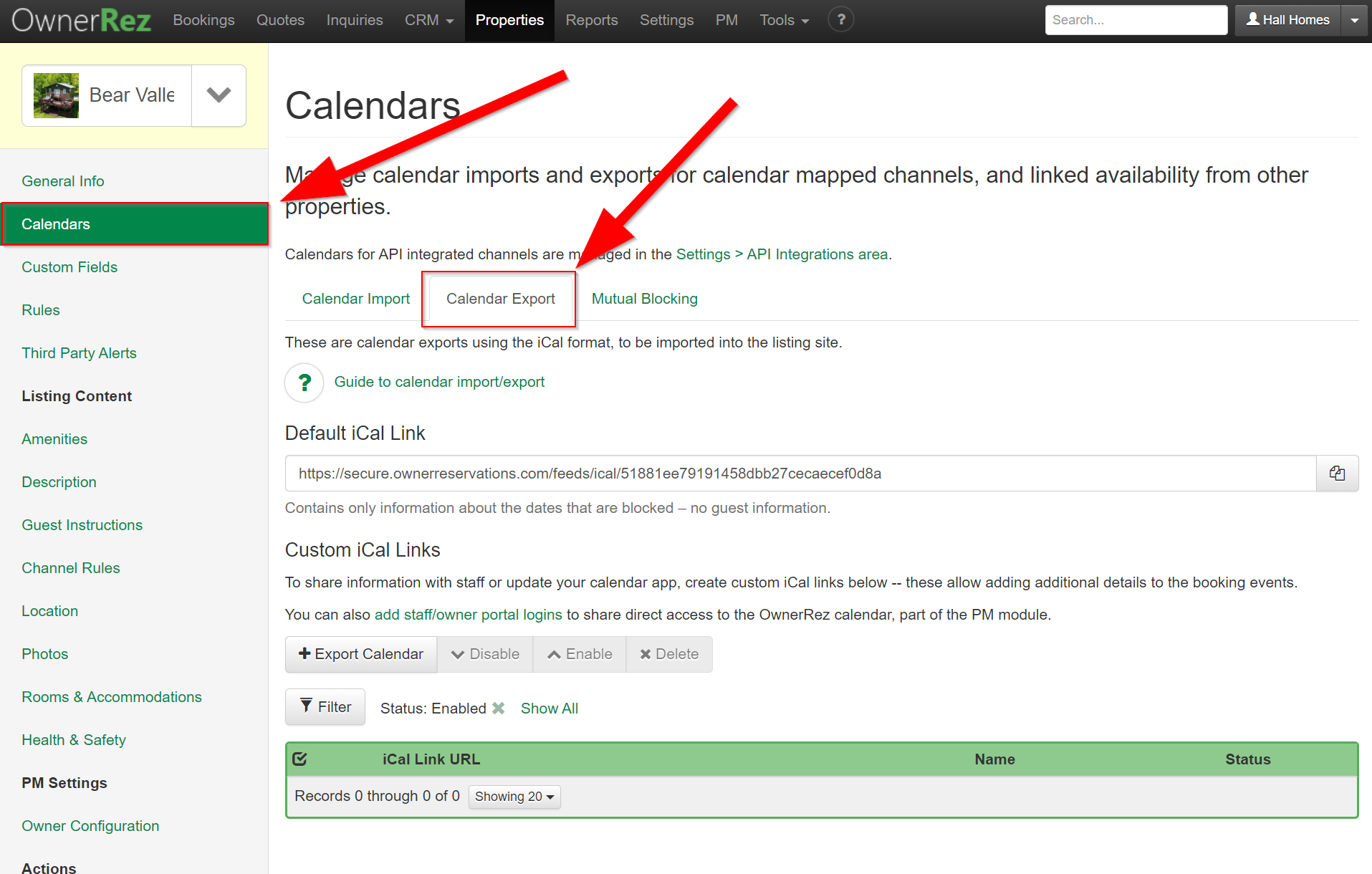
Task: Expand the Hall Homes account caret
Action: [1355, 20]
